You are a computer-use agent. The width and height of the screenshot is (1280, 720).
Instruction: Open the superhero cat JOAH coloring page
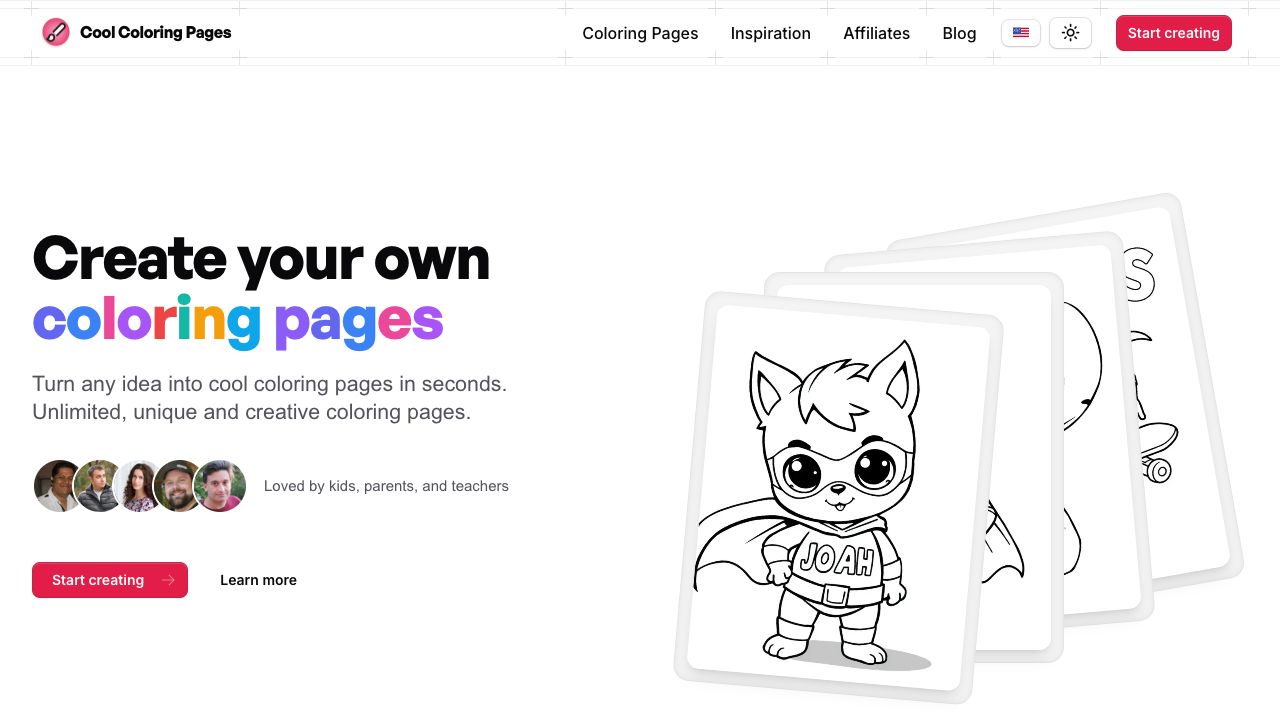pyautogui.click(x=838, y=497)
